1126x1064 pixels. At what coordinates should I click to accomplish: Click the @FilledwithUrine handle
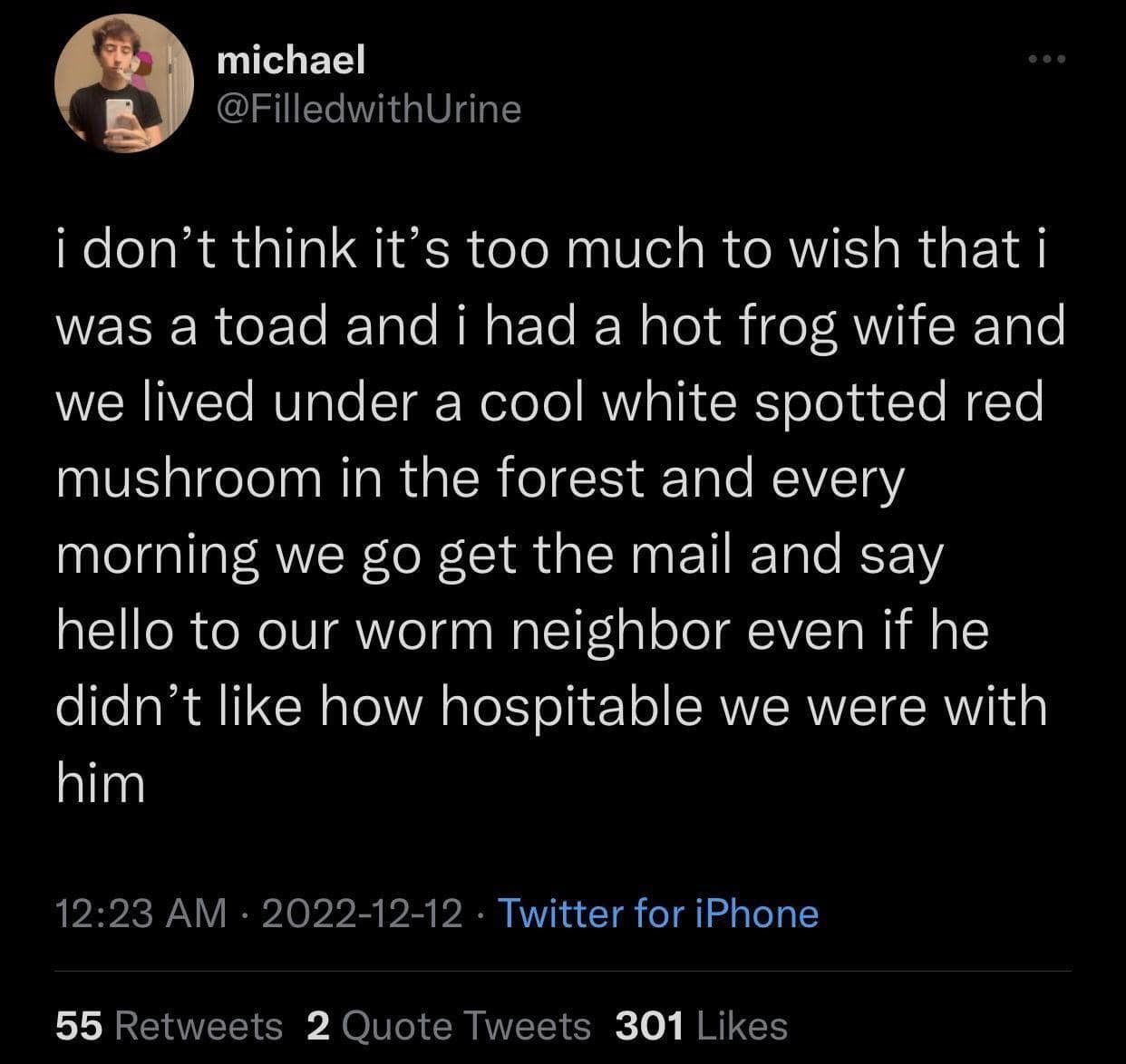coord(369,109)
